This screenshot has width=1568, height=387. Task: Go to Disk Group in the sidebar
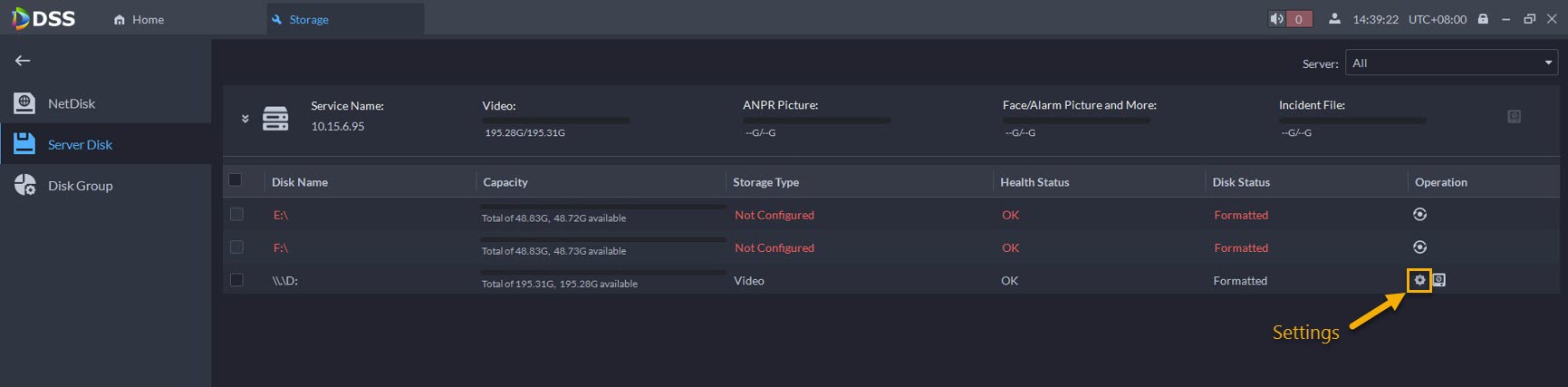80,186
